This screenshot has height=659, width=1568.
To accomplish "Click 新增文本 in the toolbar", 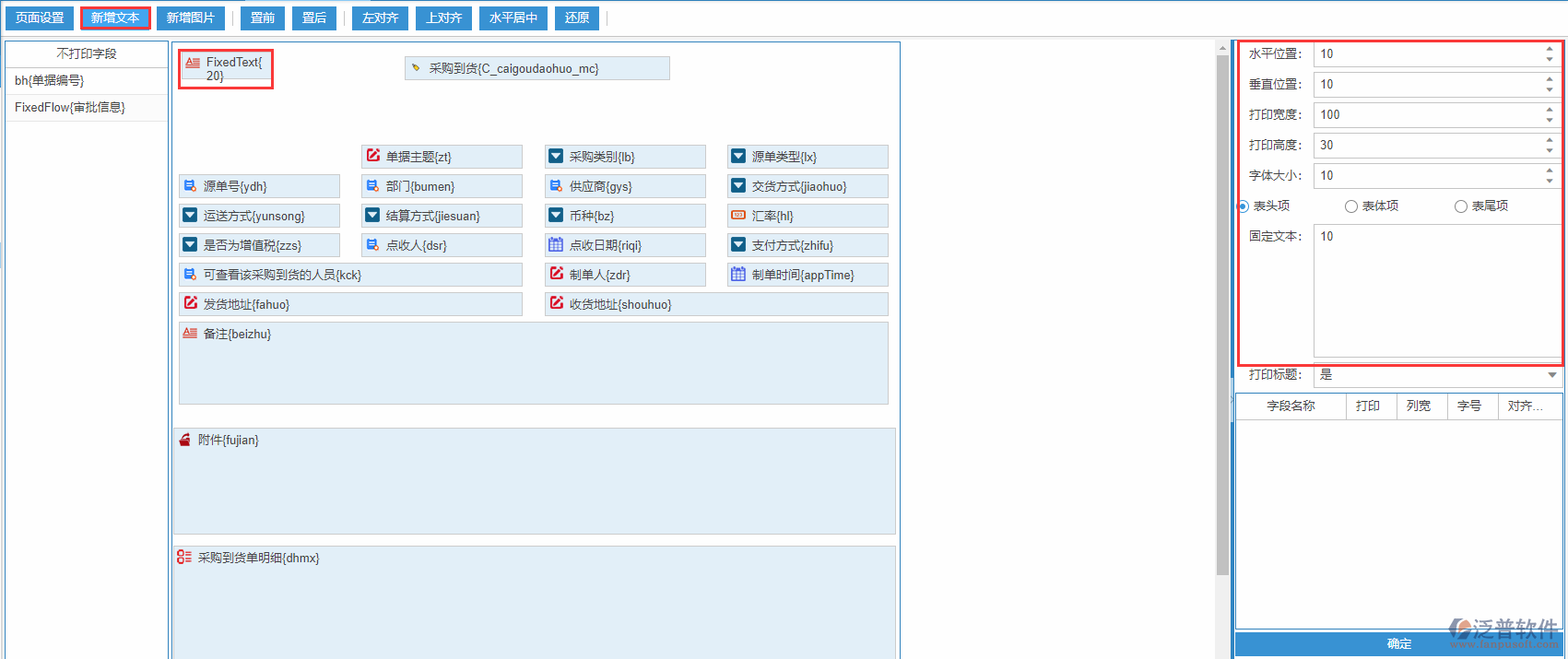I will point(115,18).
